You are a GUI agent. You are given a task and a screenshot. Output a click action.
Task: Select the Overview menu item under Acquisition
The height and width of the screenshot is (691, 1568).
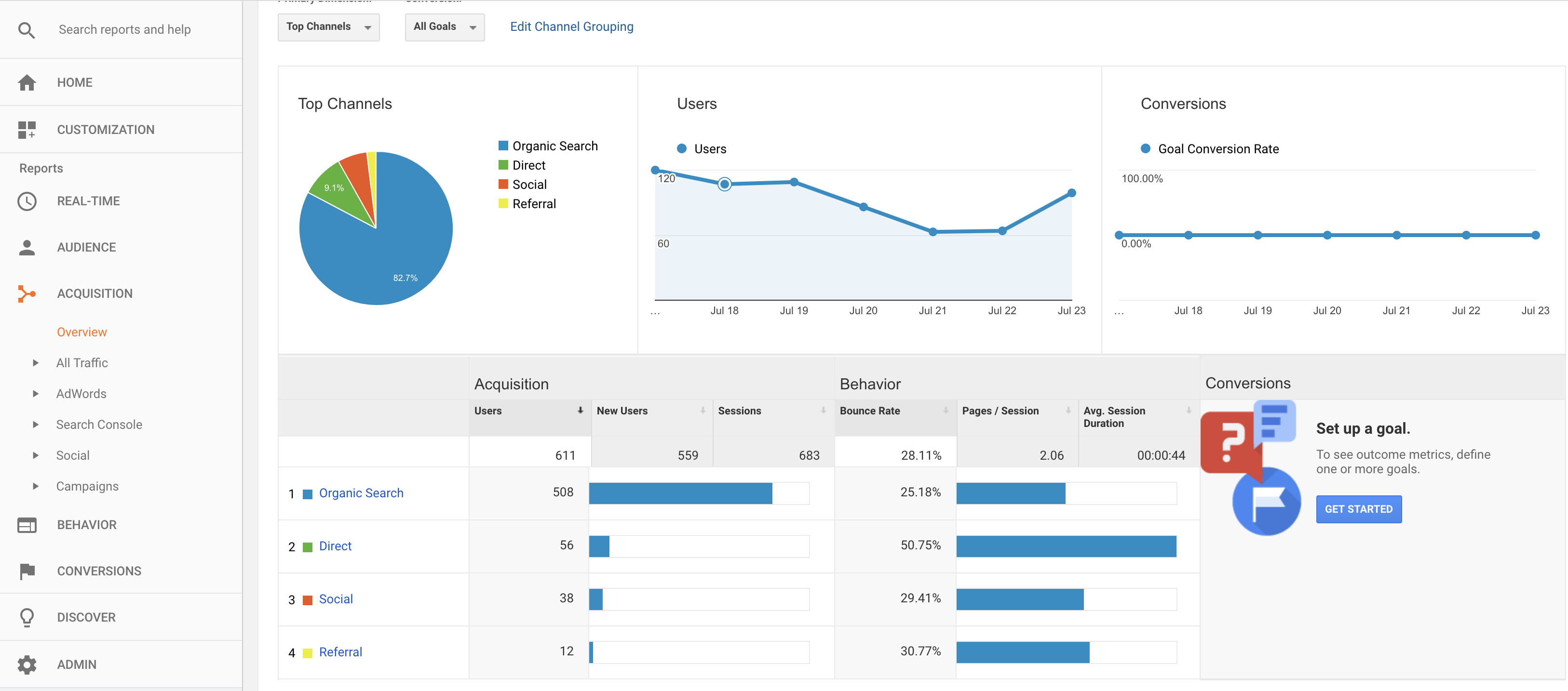(81, 332)
